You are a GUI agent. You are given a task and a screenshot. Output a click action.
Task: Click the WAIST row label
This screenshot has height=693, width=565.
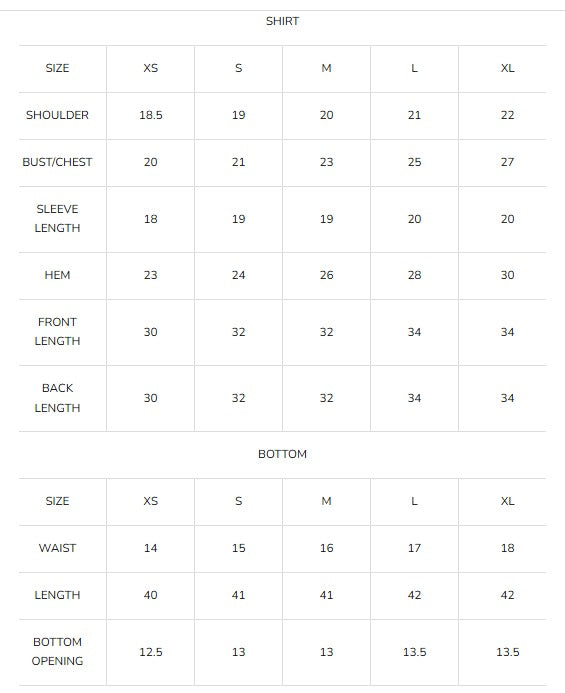[x=57, y=548]
